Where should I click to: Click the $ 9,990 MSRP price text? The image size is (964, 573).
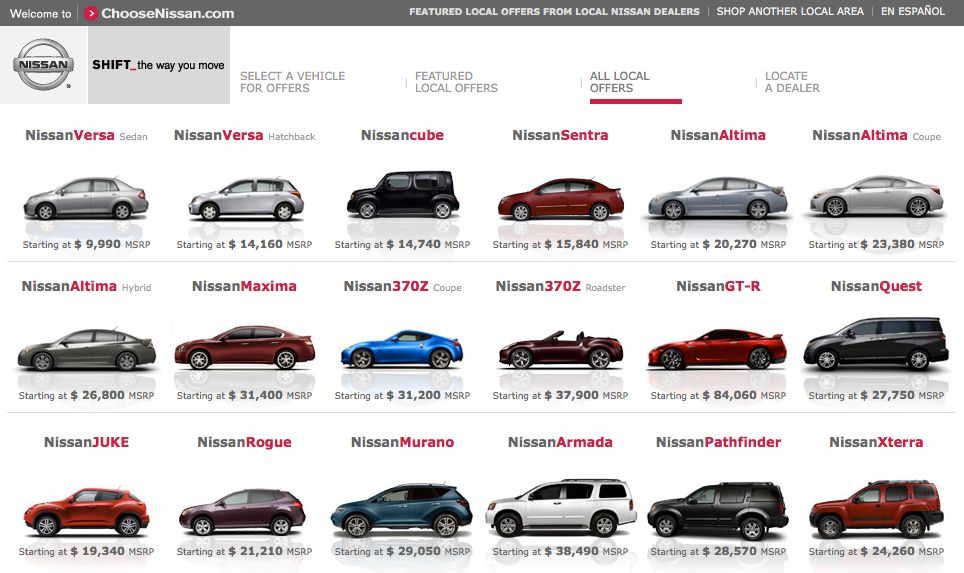pos(113,244)
